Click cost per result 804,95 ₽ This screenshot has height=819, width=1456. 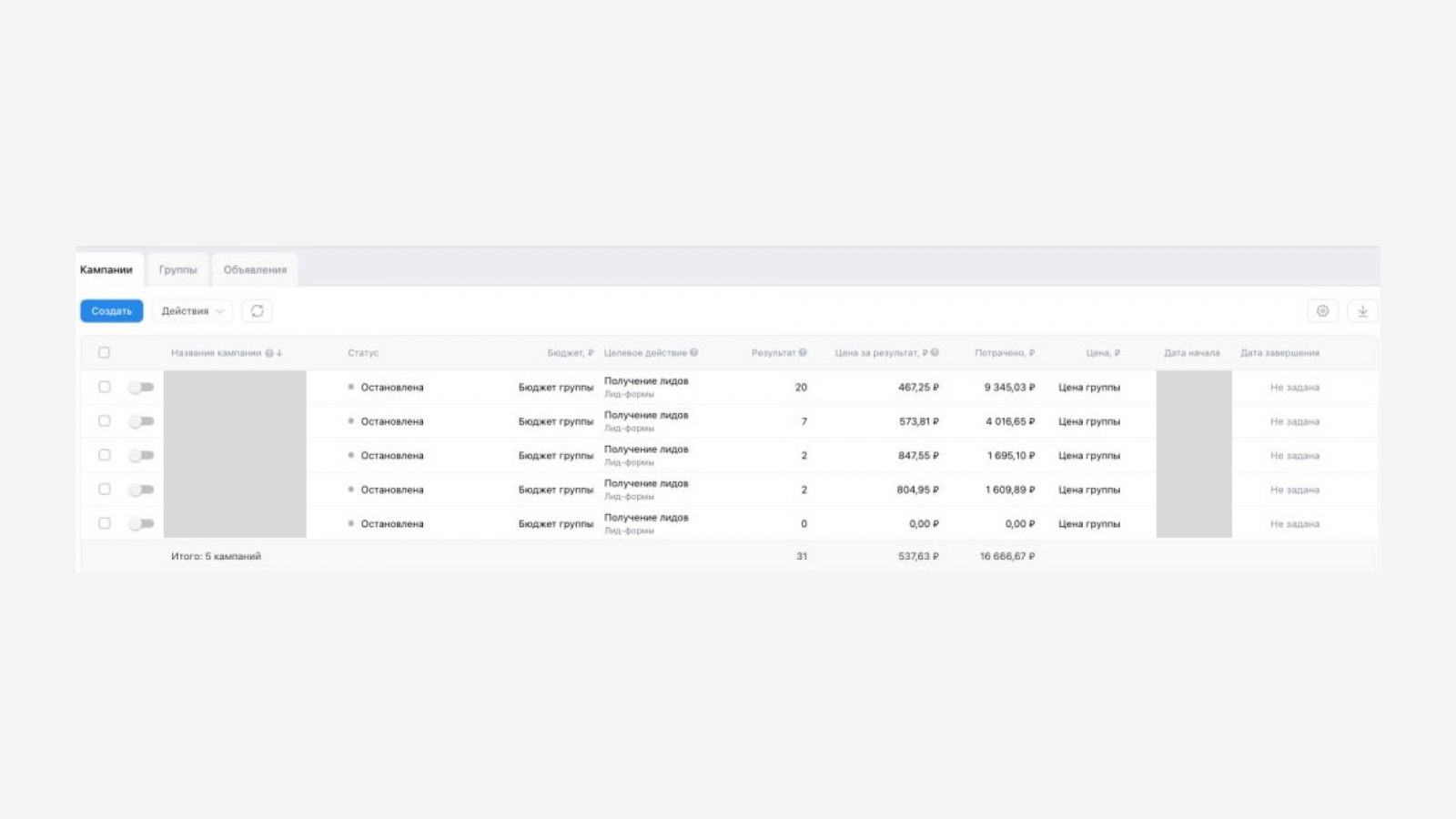click(x=918, y=490)
